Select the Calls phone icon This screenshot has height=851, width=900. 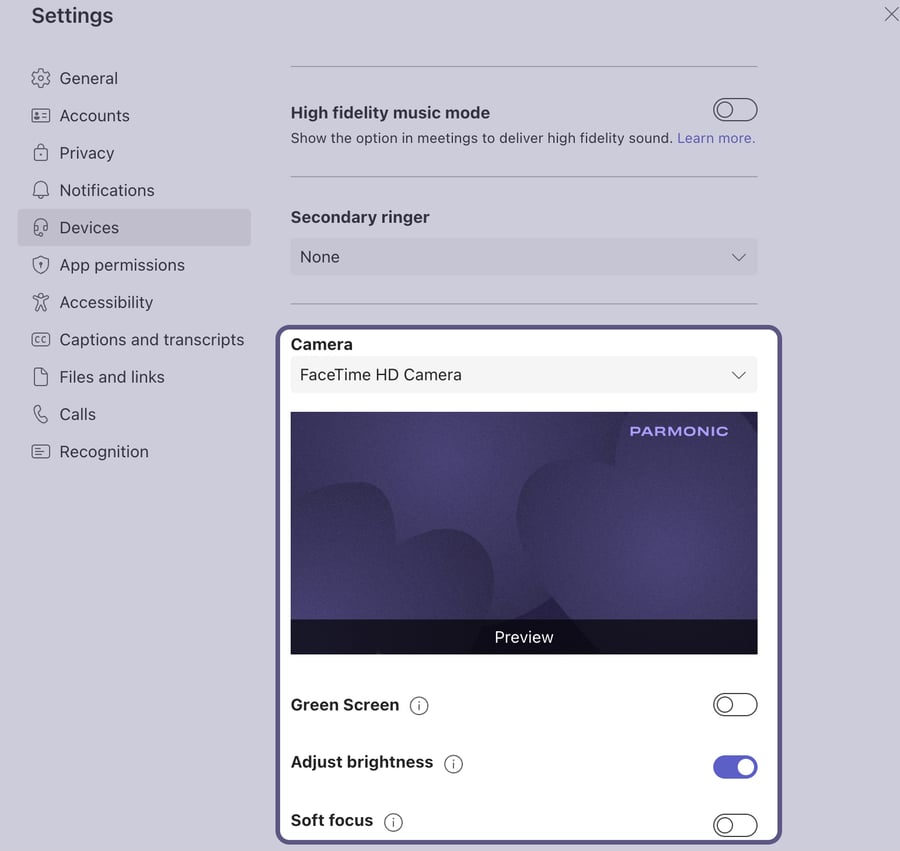coord(40,414)
